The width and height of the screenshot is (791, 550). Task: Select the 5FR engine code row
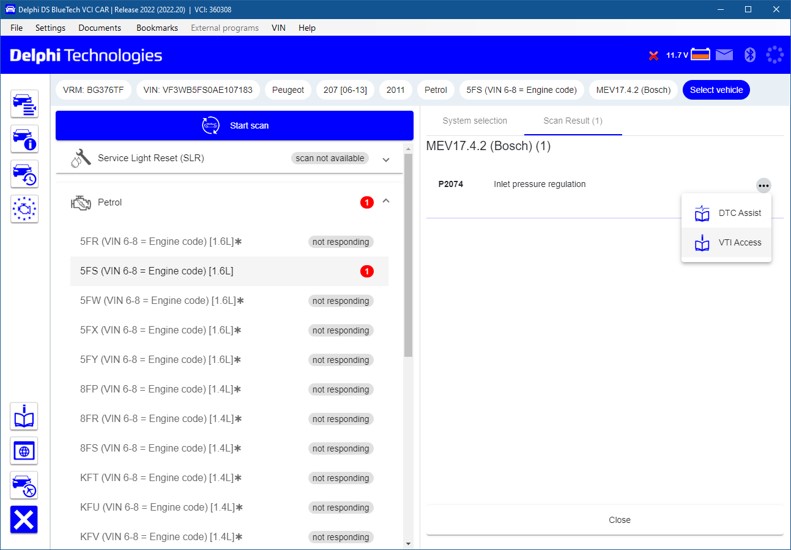click(230, 242)
